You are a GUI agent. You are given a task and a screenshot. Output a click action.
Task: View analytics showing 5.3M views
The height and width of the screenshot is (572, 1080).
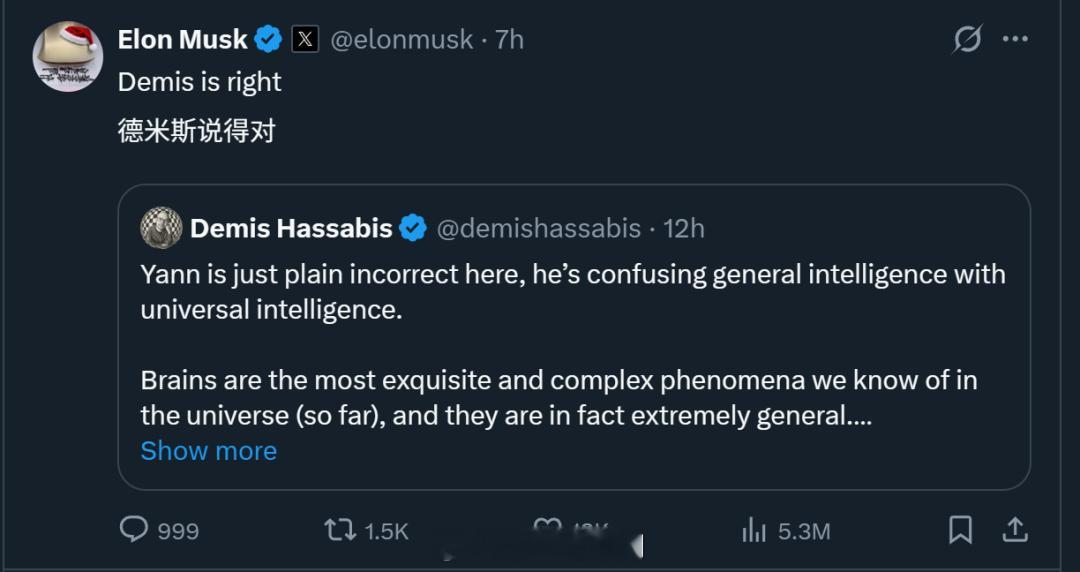(x=754, y=530)
